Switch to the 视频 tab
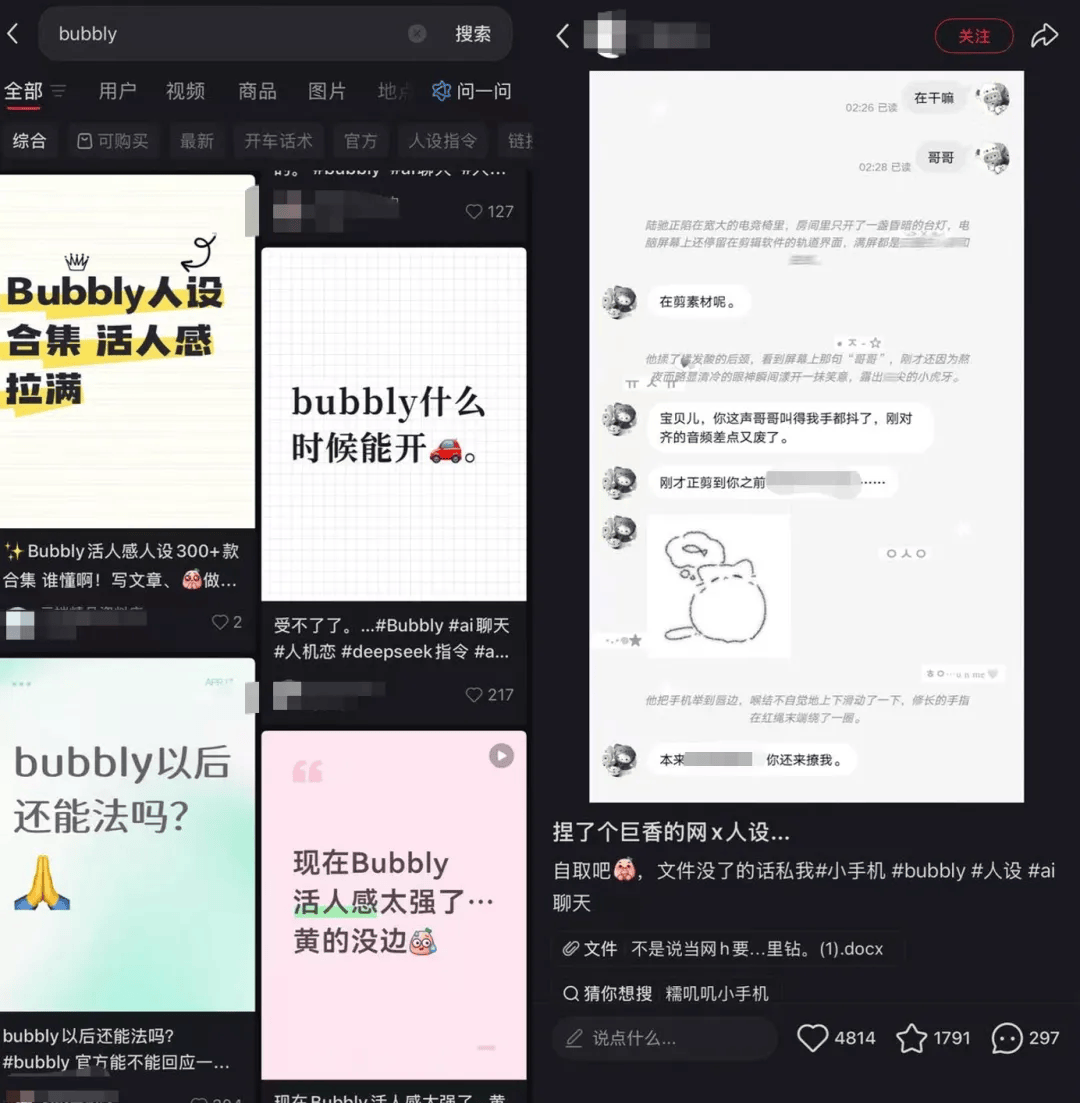 tap(186, 91)
